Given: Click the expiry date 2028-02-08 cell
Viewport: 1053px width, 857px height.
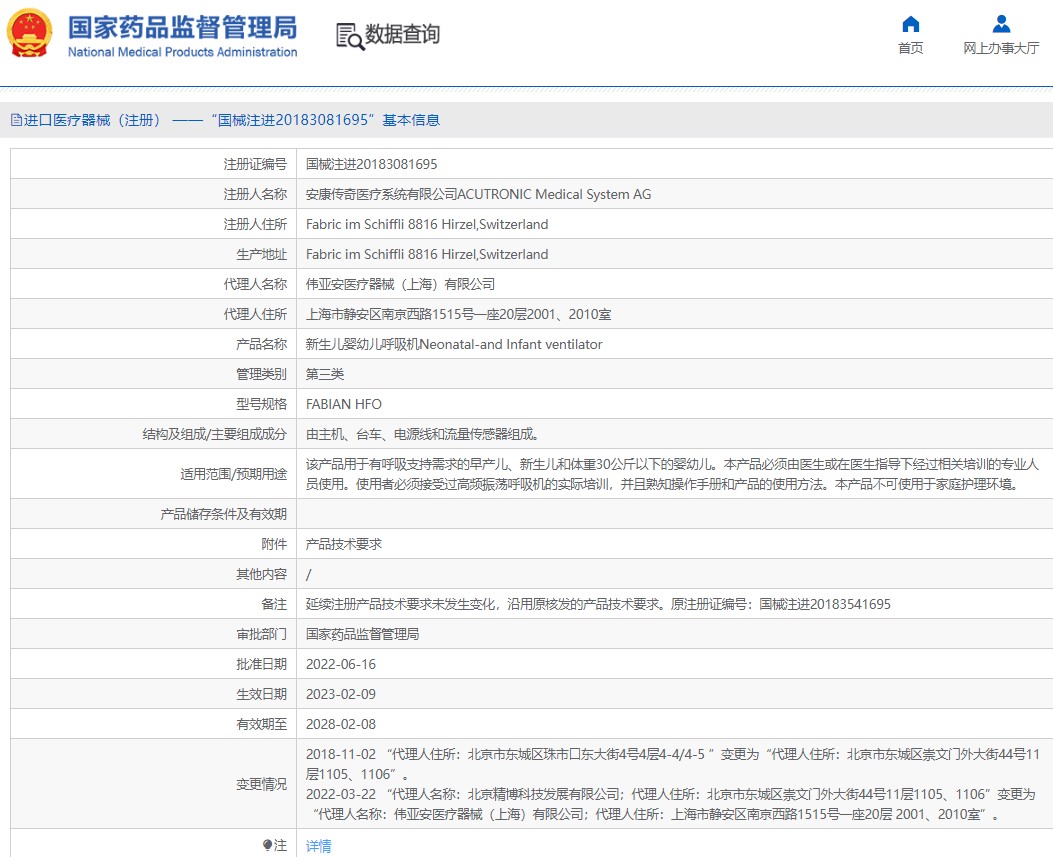Looking at the screenshot, I should [x=341, y=724].
